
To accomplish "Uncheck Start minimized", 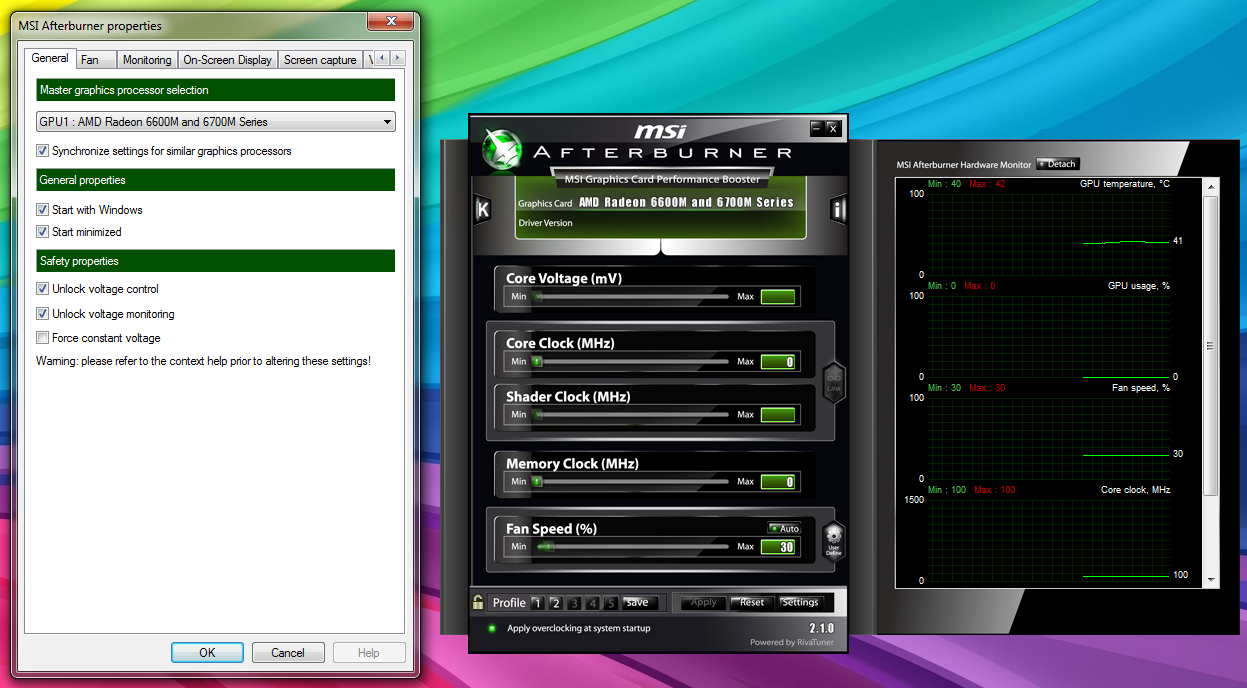I will click(42, 232).
